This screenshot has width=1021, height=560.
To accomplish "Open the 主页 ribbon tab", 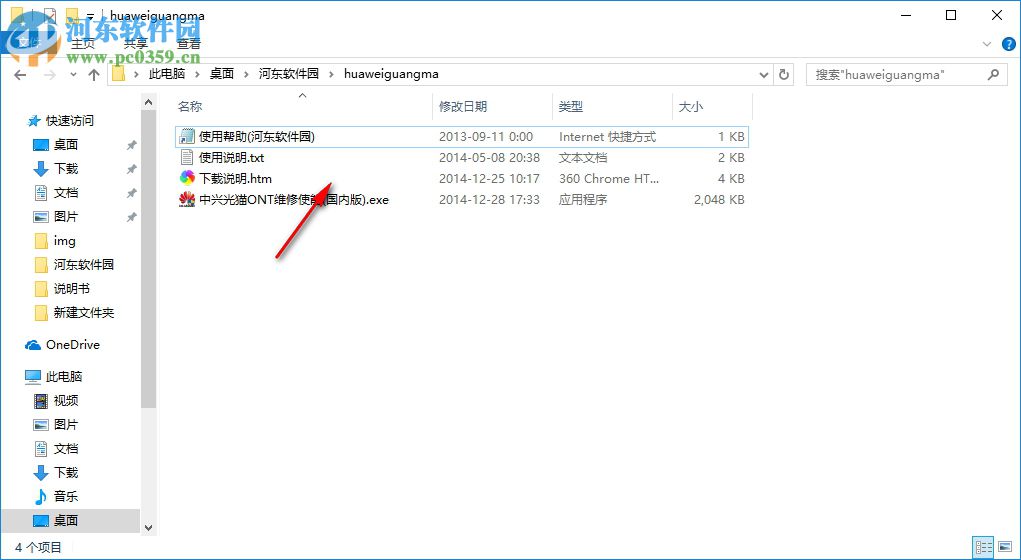I will click(x=83, y=44).
